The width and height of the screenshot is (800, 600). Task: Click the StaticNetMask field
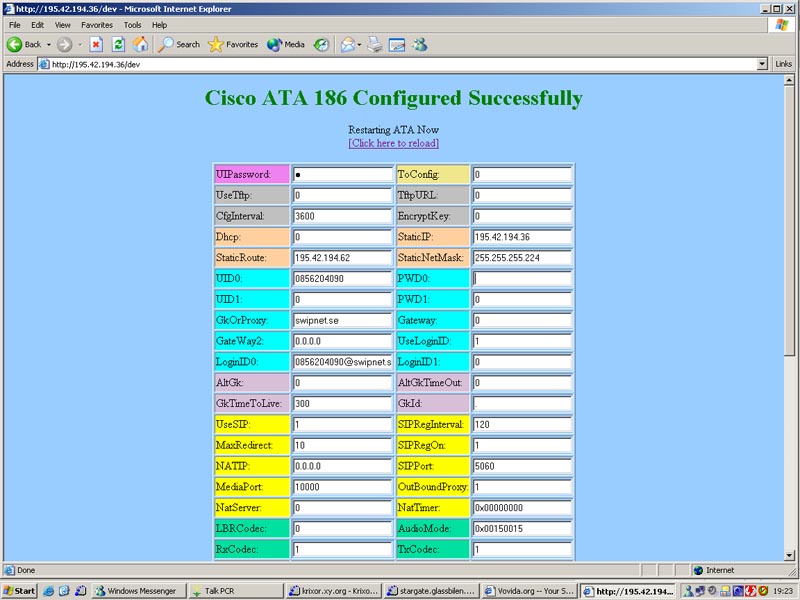[x=522, y=258]
